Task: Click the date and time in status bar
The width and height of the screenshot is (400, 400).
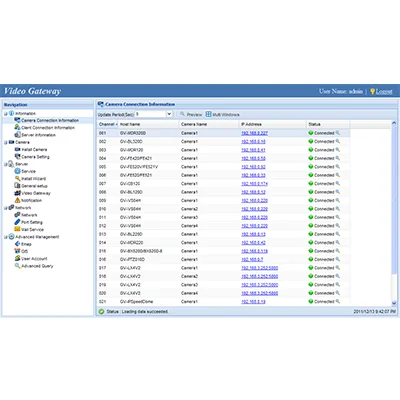Action: 374,311
